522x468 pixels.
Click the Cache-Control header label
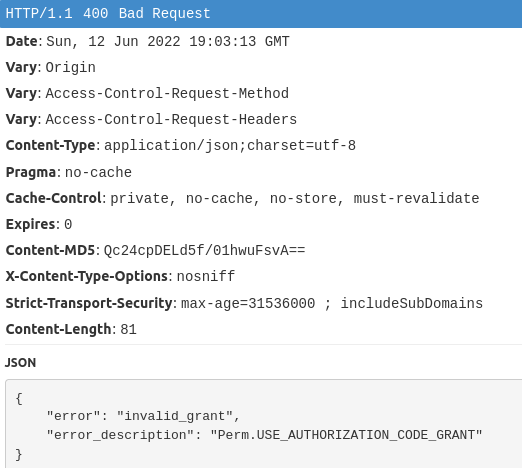(x=54, y=198)
